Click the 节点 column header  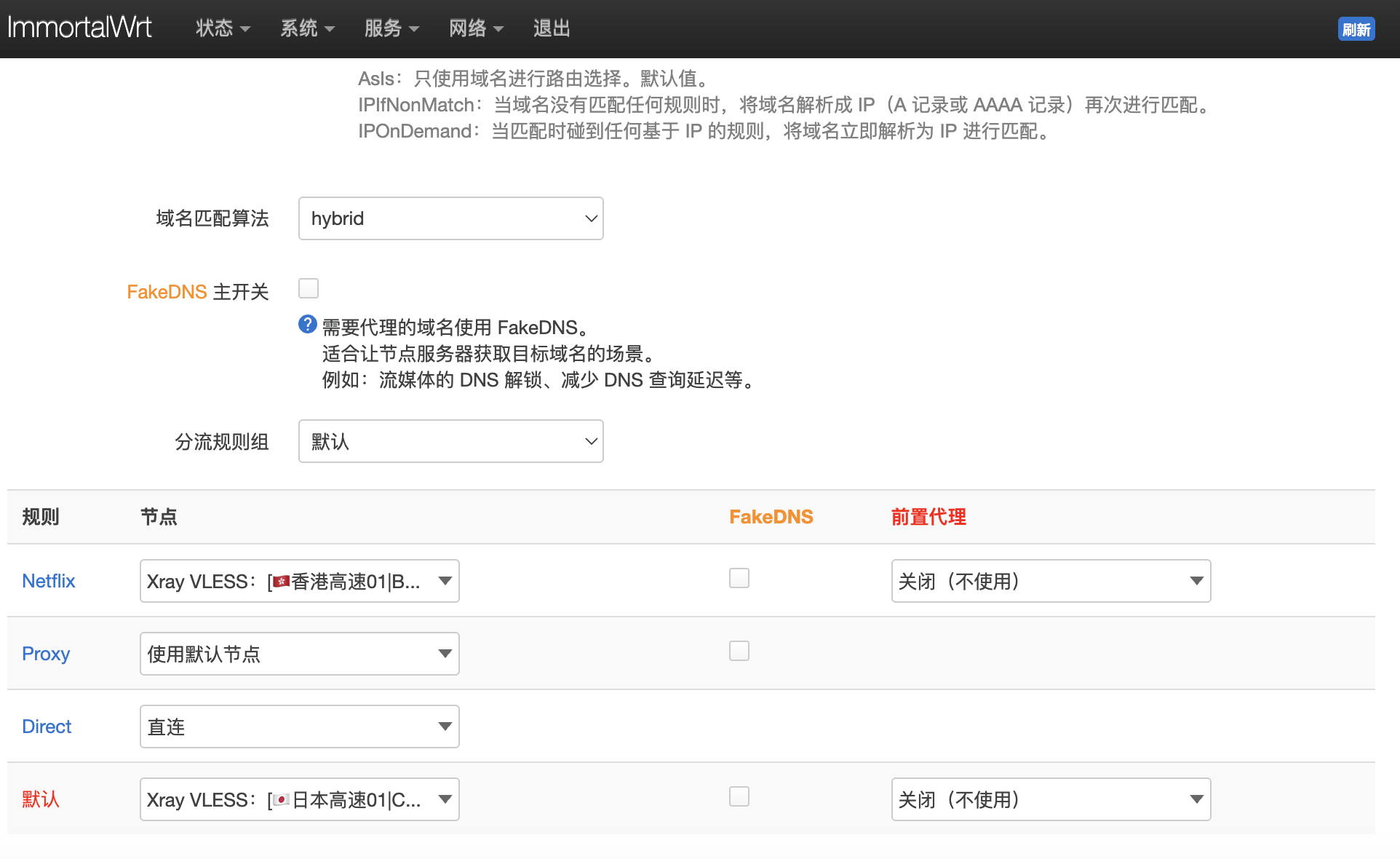[x=159, y=517]
